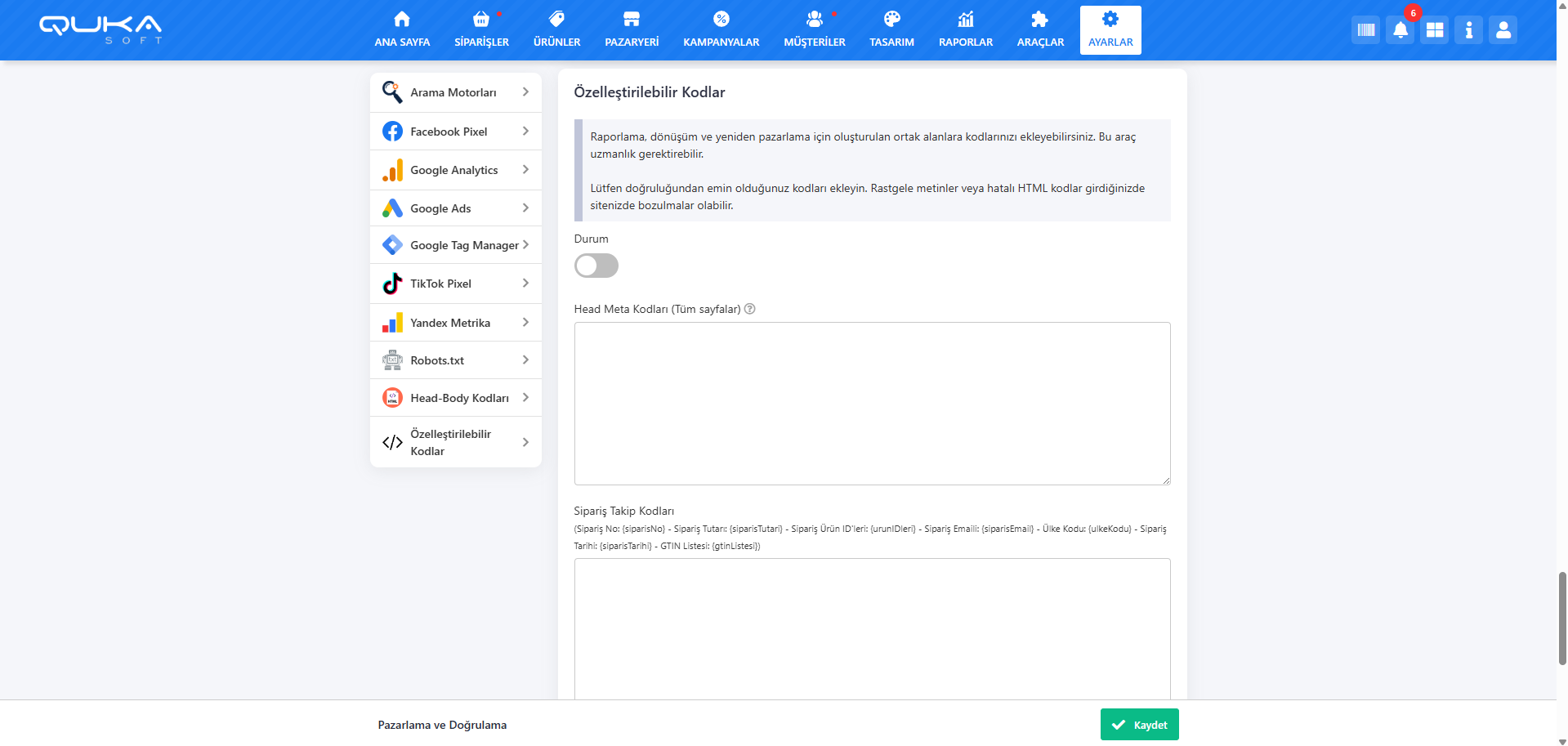Expand Google Analytics chevron arrow

click(x=525, y=169)
